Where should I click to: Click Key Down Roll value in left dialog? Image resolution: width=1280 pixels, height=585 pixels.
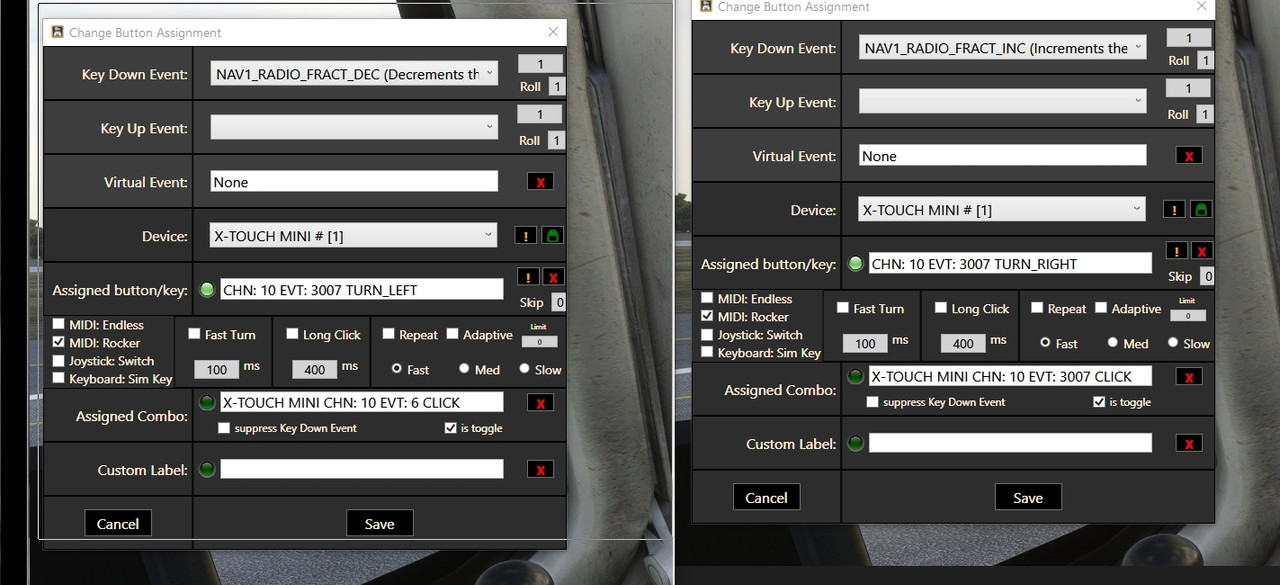click(558, 86)
